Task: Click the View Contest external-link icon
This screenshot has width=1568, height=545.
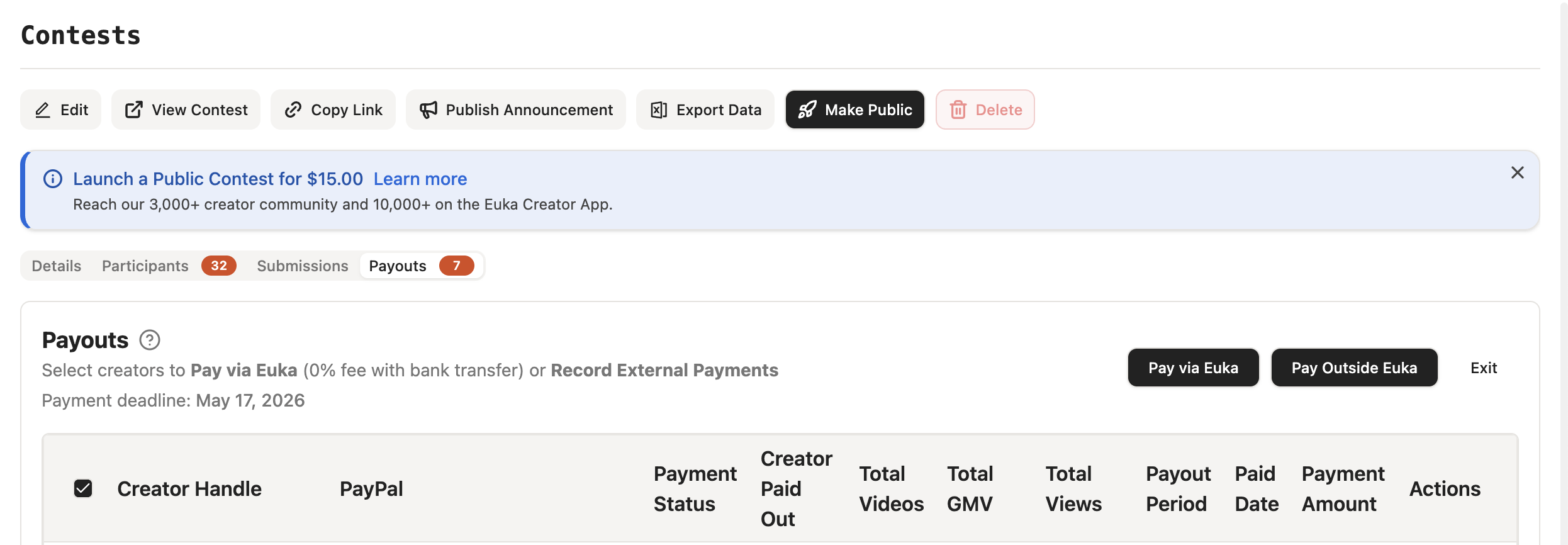Action: 133,110
